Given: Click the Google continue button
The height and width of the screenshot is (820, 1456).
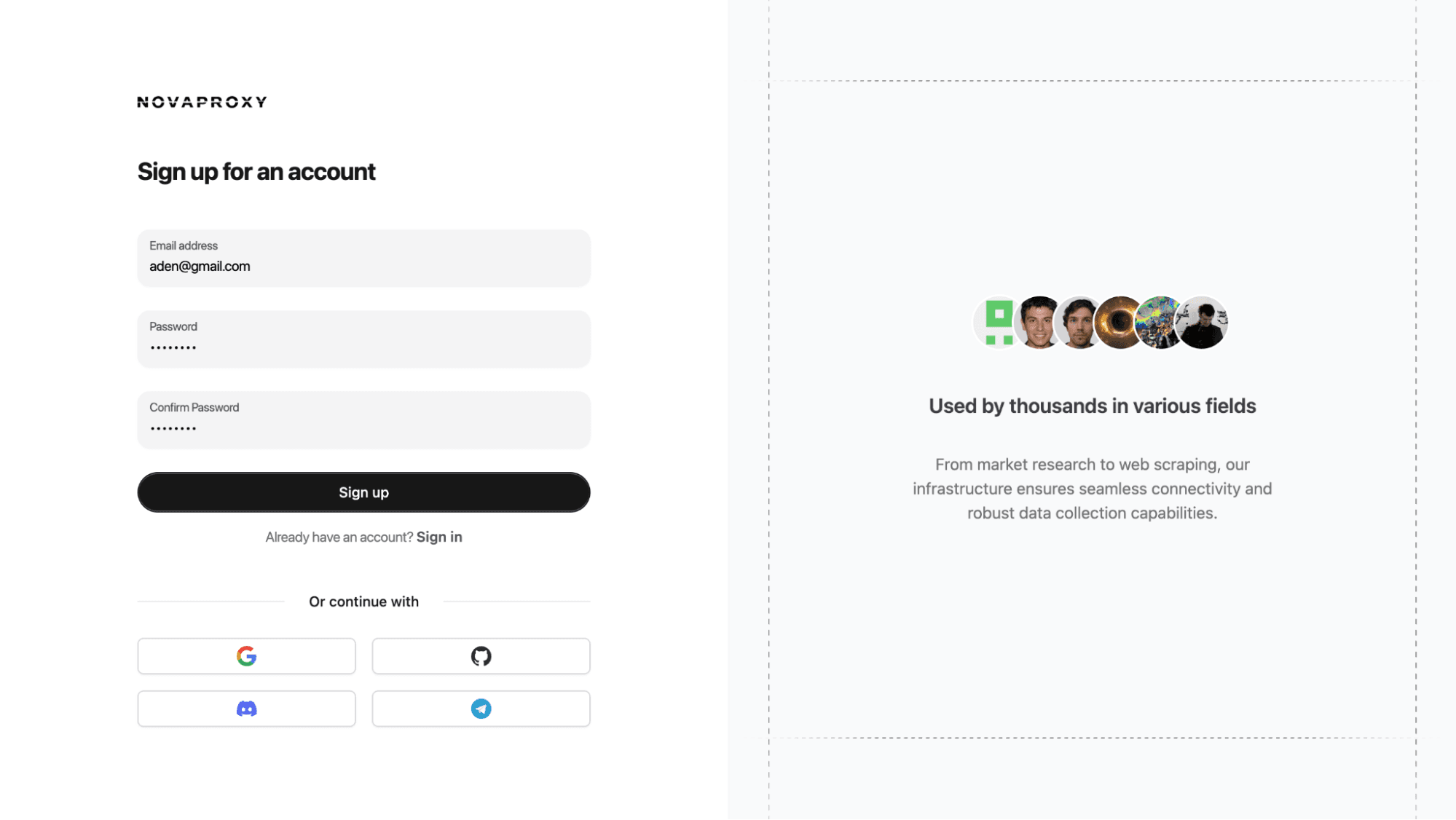Looking at the screenshot, I should click(x=246, y=655).
